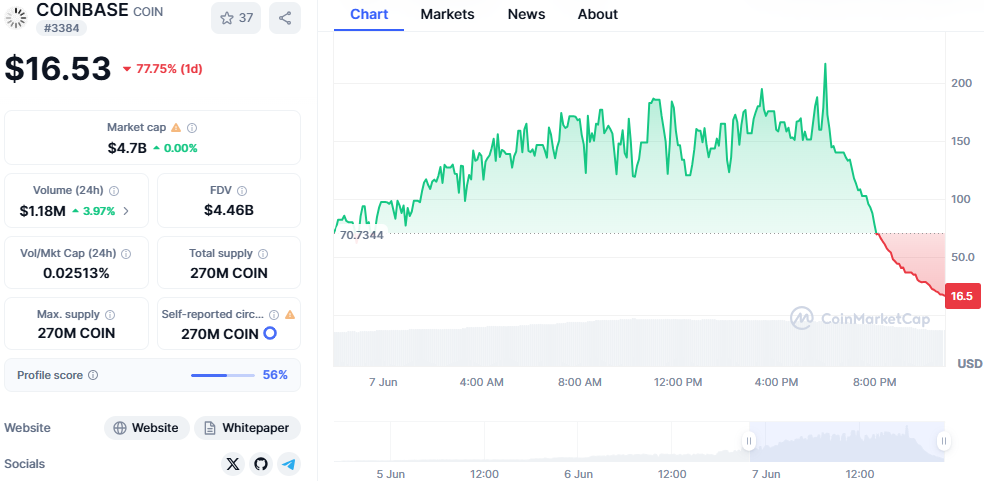Click the 77.75% (1d) change indicator
This screenshot has width=984, height=481.
pos(163,69)
